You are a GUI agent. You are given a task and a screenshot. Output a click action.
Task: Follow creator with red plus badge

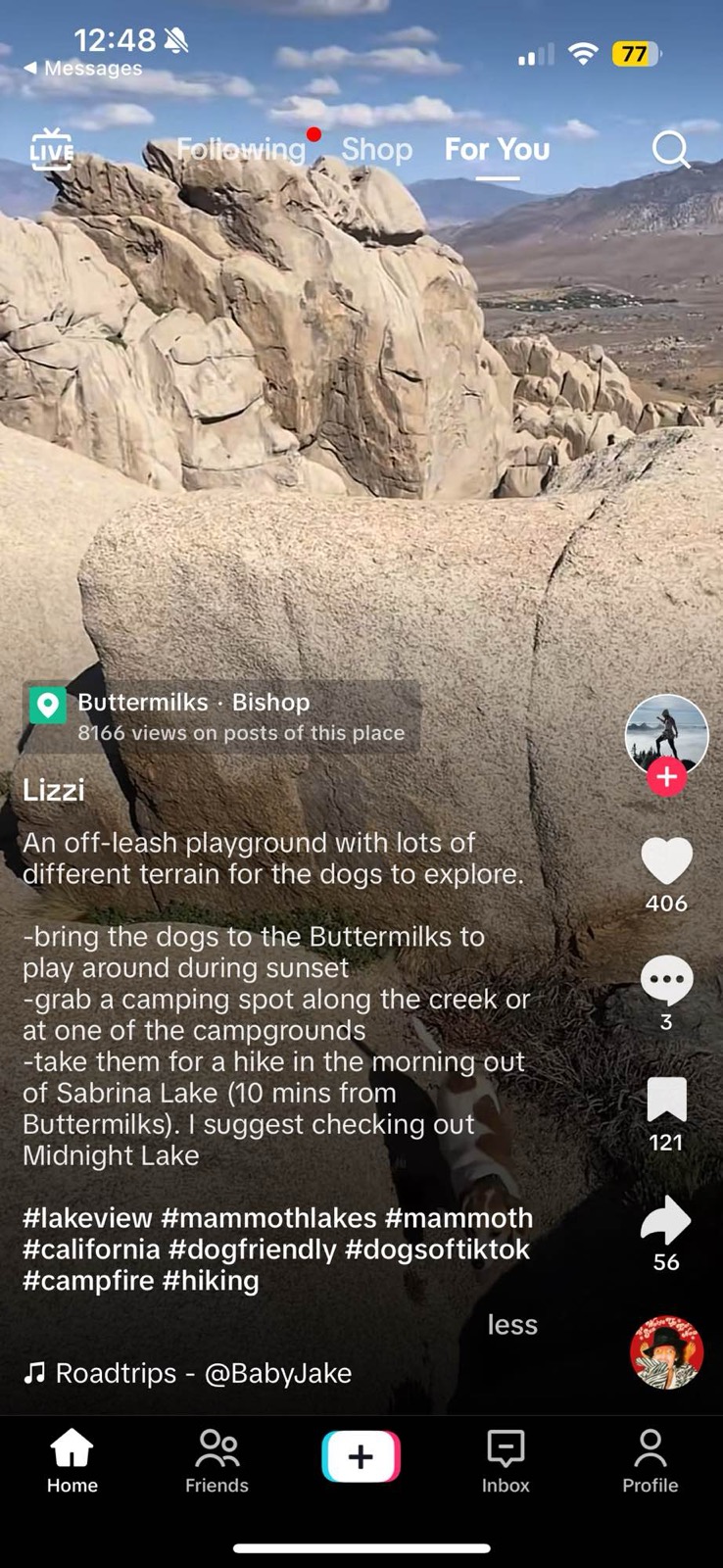click(x=666, y=777)
